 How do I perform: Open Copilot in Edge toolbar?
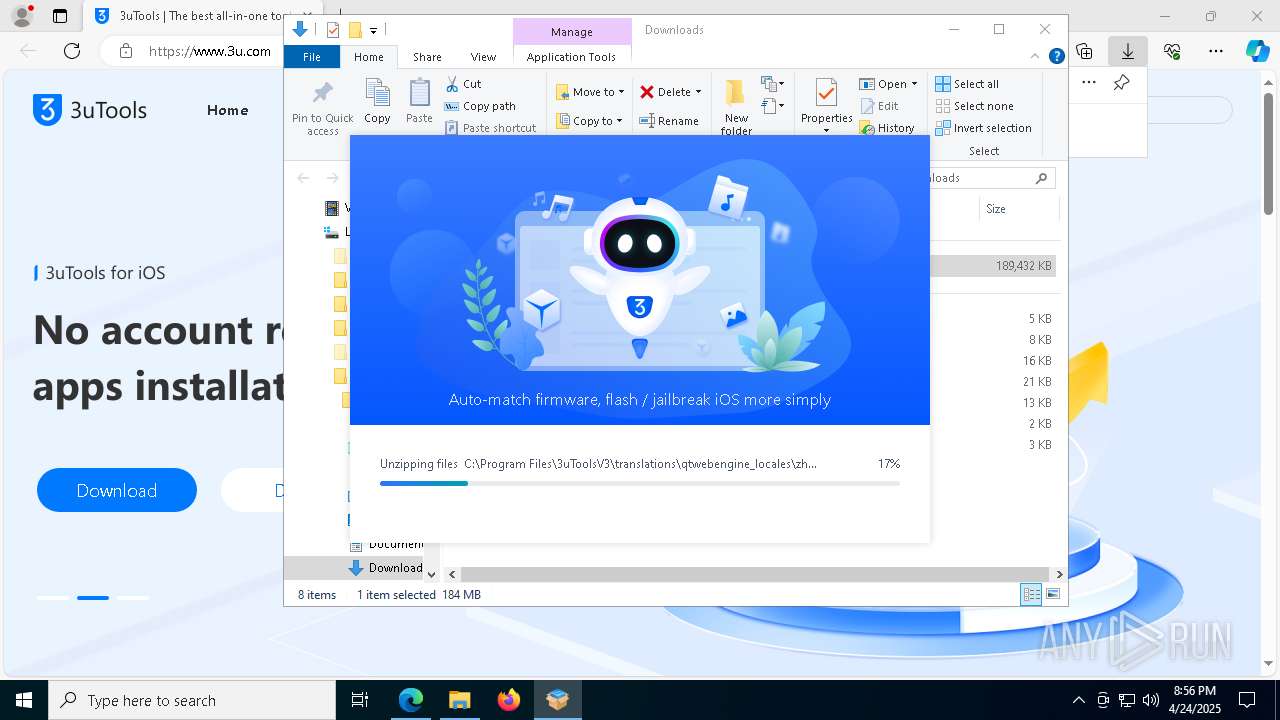[x=1257, y=51]
